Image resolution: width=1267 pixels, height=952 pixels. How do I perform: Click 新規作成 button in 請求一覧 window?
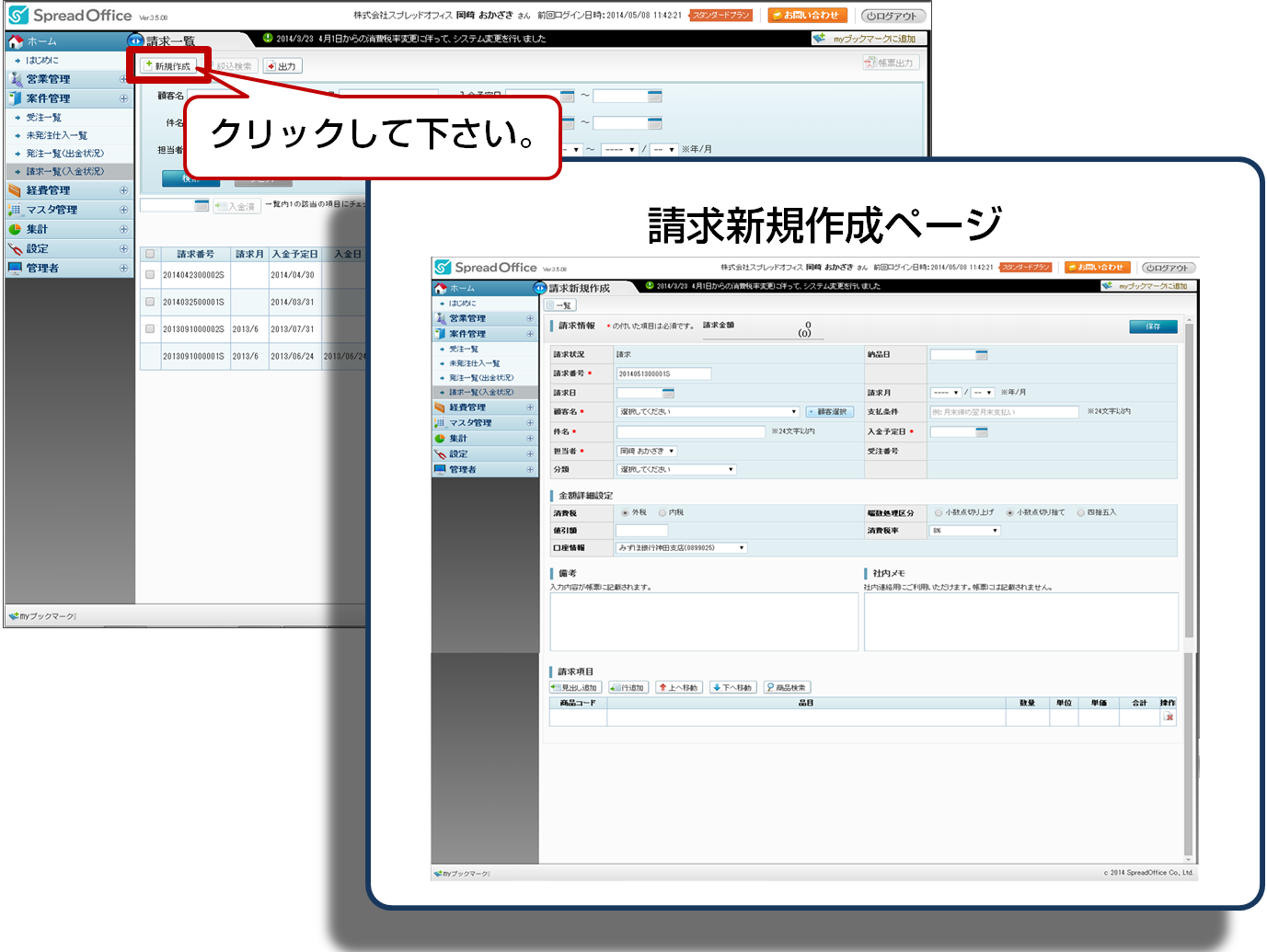(168, 66)
